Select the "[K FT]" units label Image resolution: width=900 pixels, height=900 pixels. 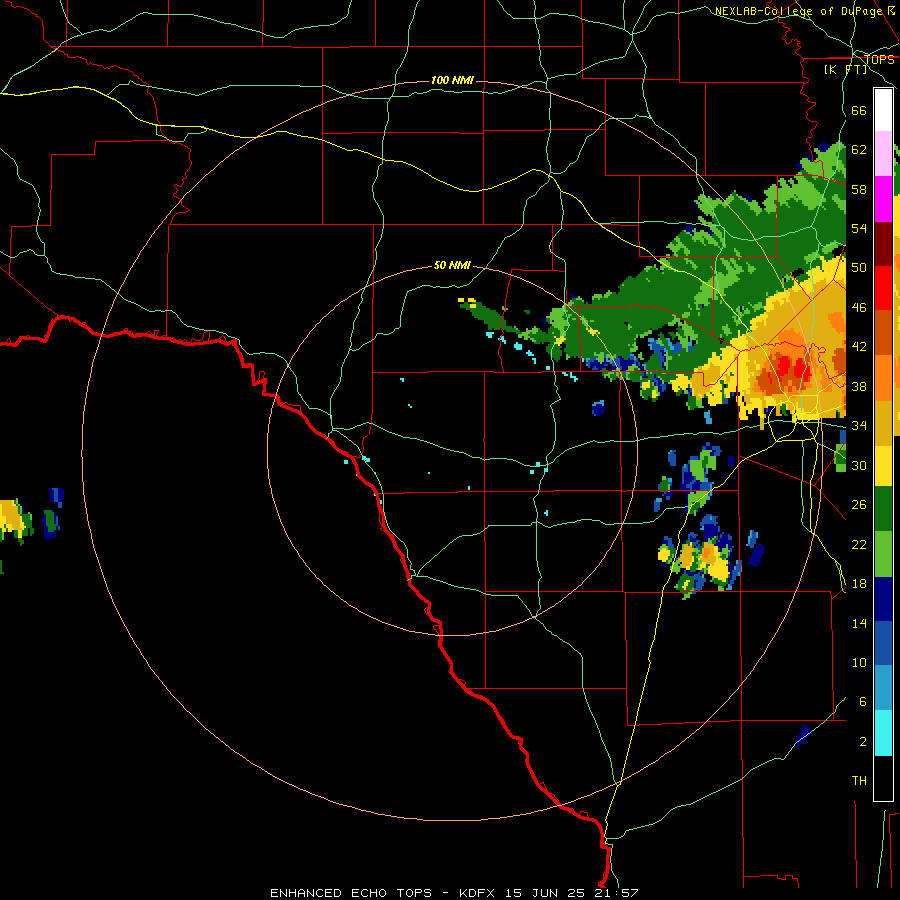[845, 70]
